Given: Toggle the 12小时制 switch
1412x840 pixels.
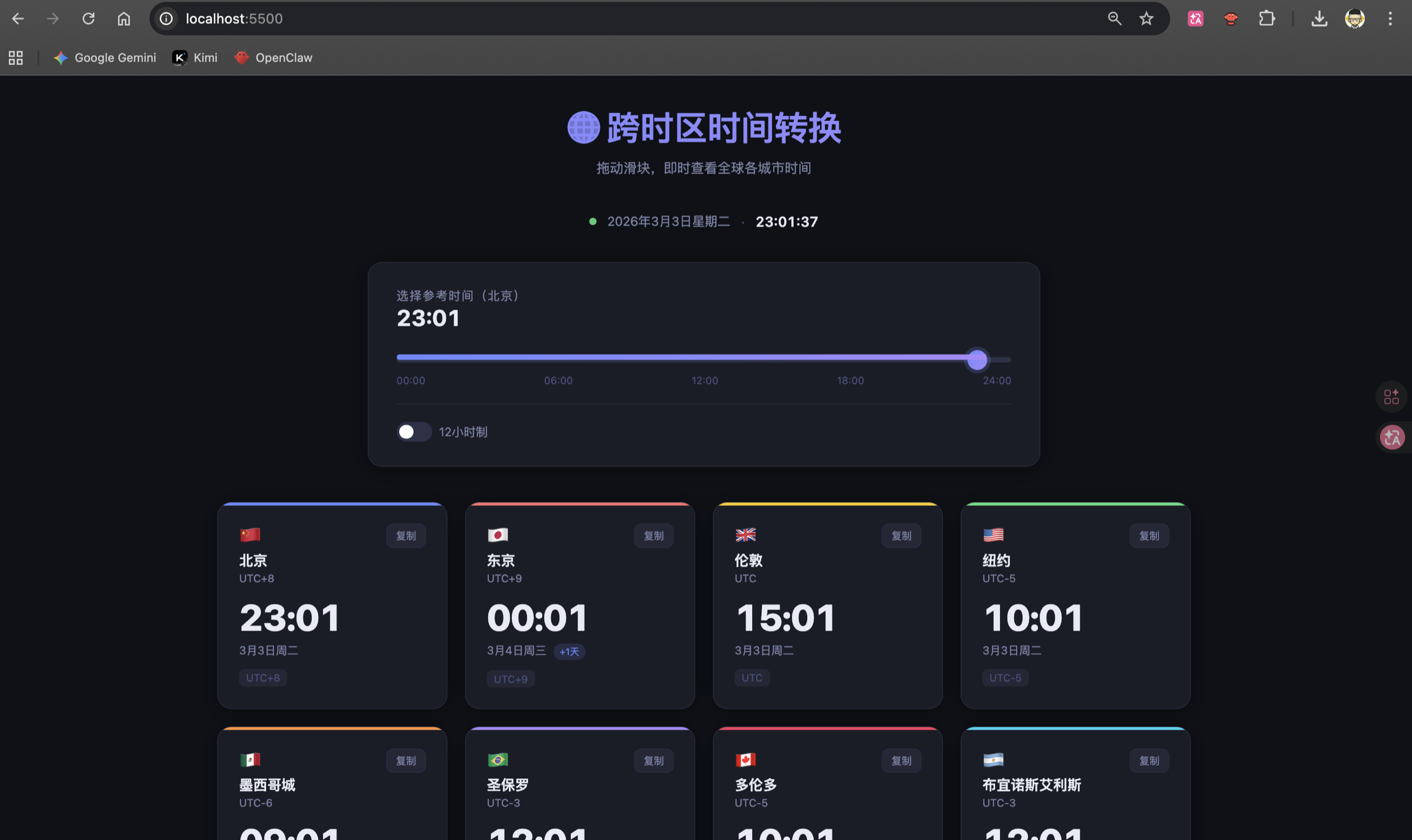Looking at the screenshot, I should click(414, 432).
